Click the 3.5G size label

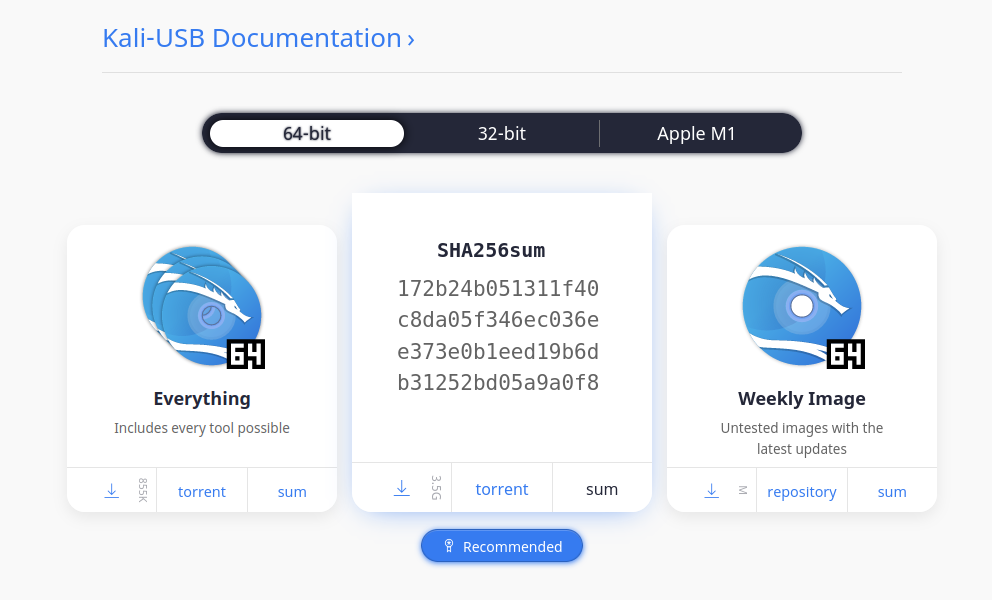point(436,488)
